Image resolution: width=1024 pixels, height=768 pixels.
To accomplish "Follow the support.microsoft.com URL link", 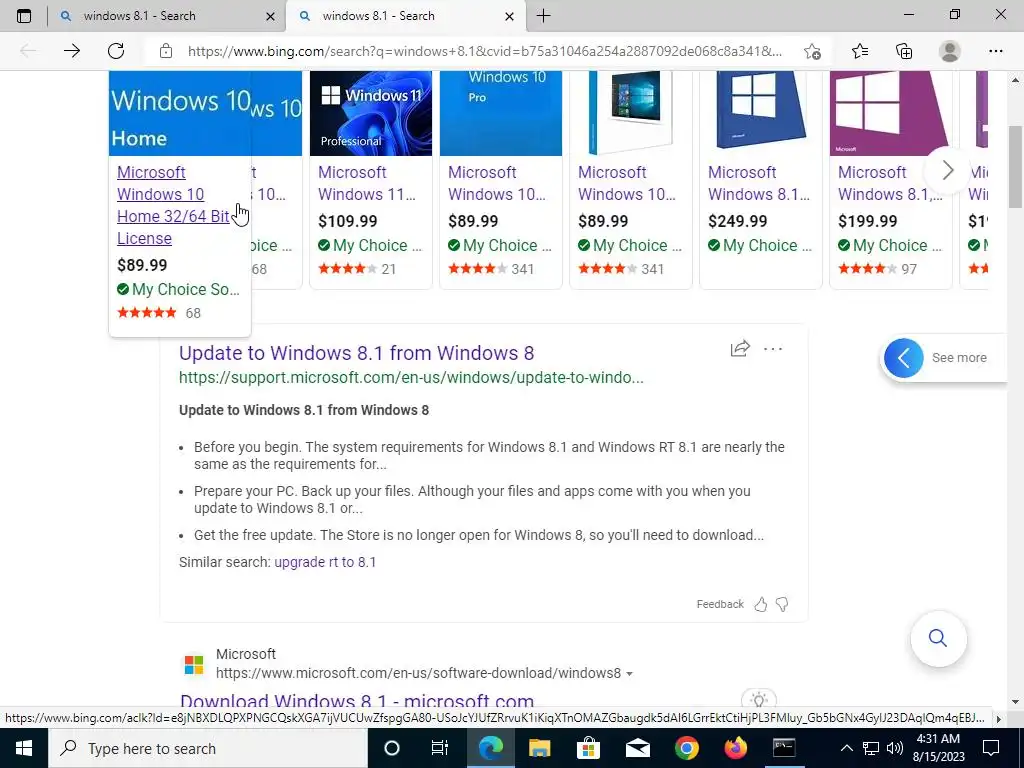I will (x=411, y=377).
